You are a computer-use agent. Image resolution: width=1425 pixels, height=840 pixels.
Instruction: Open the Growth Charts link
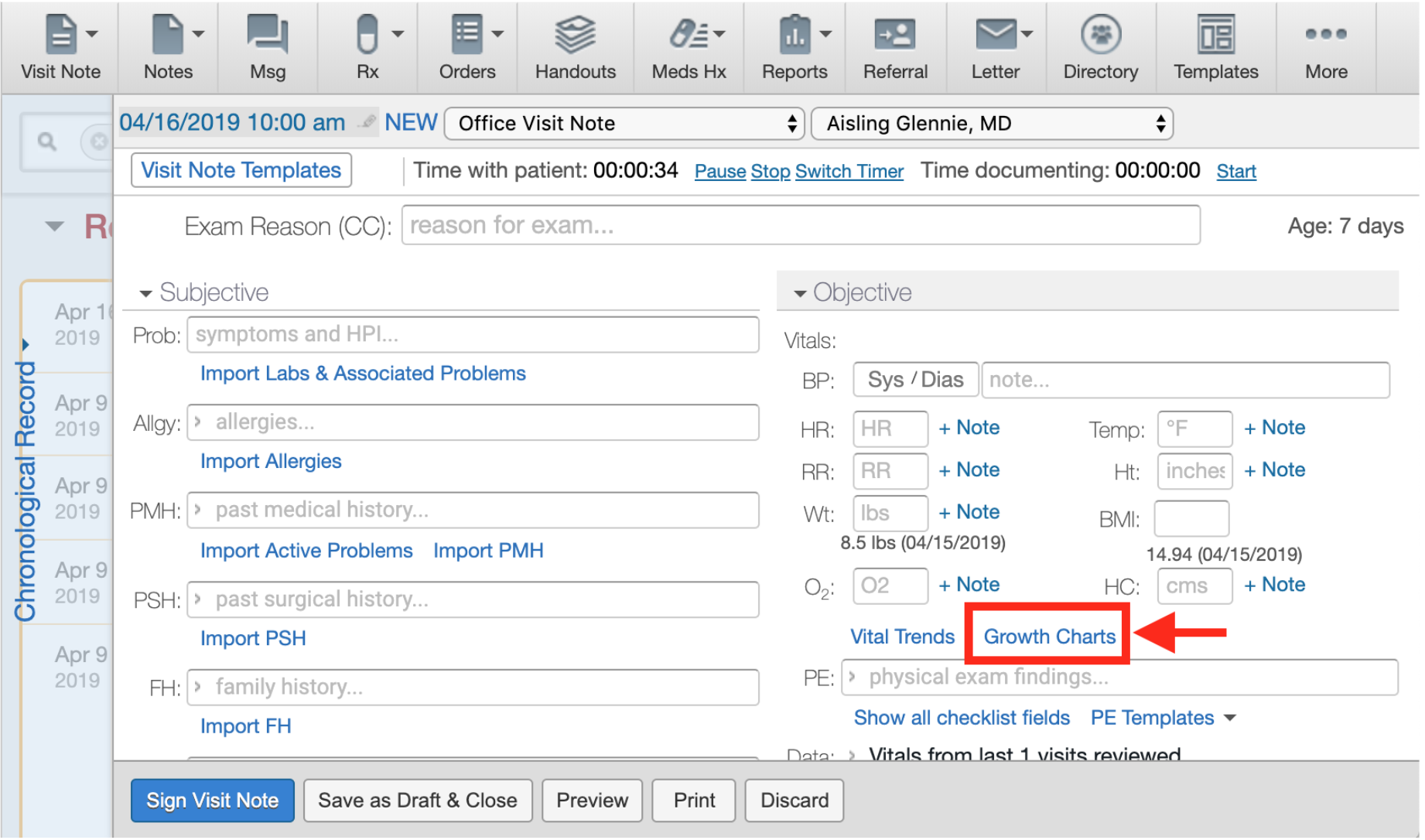point(1049,637)
